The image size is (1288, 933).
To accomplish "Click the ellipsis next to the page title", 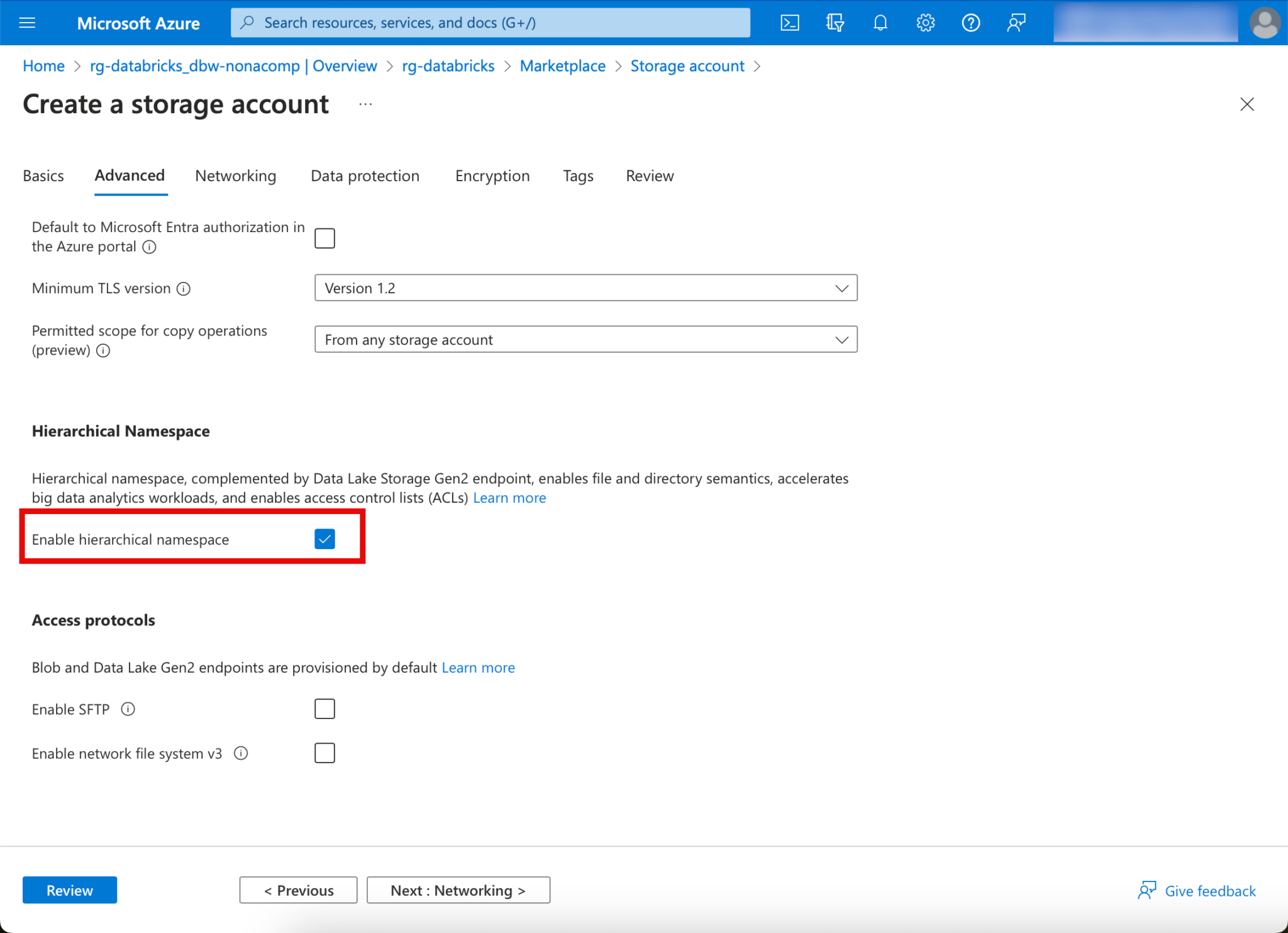I will click(x=365, y=104).
